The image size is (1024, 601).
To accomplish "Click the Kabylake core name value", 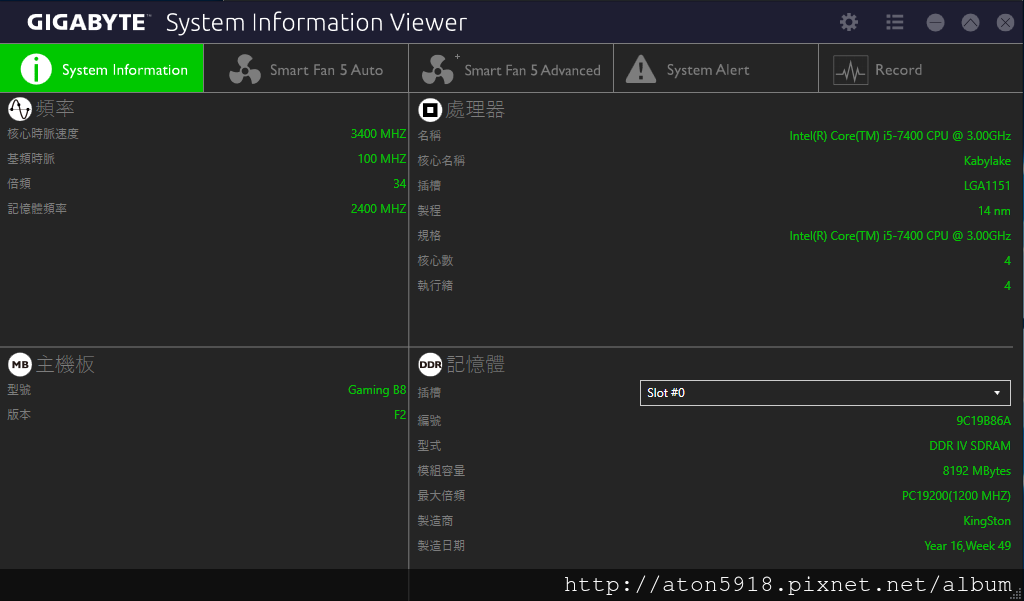I will point(987,161).
